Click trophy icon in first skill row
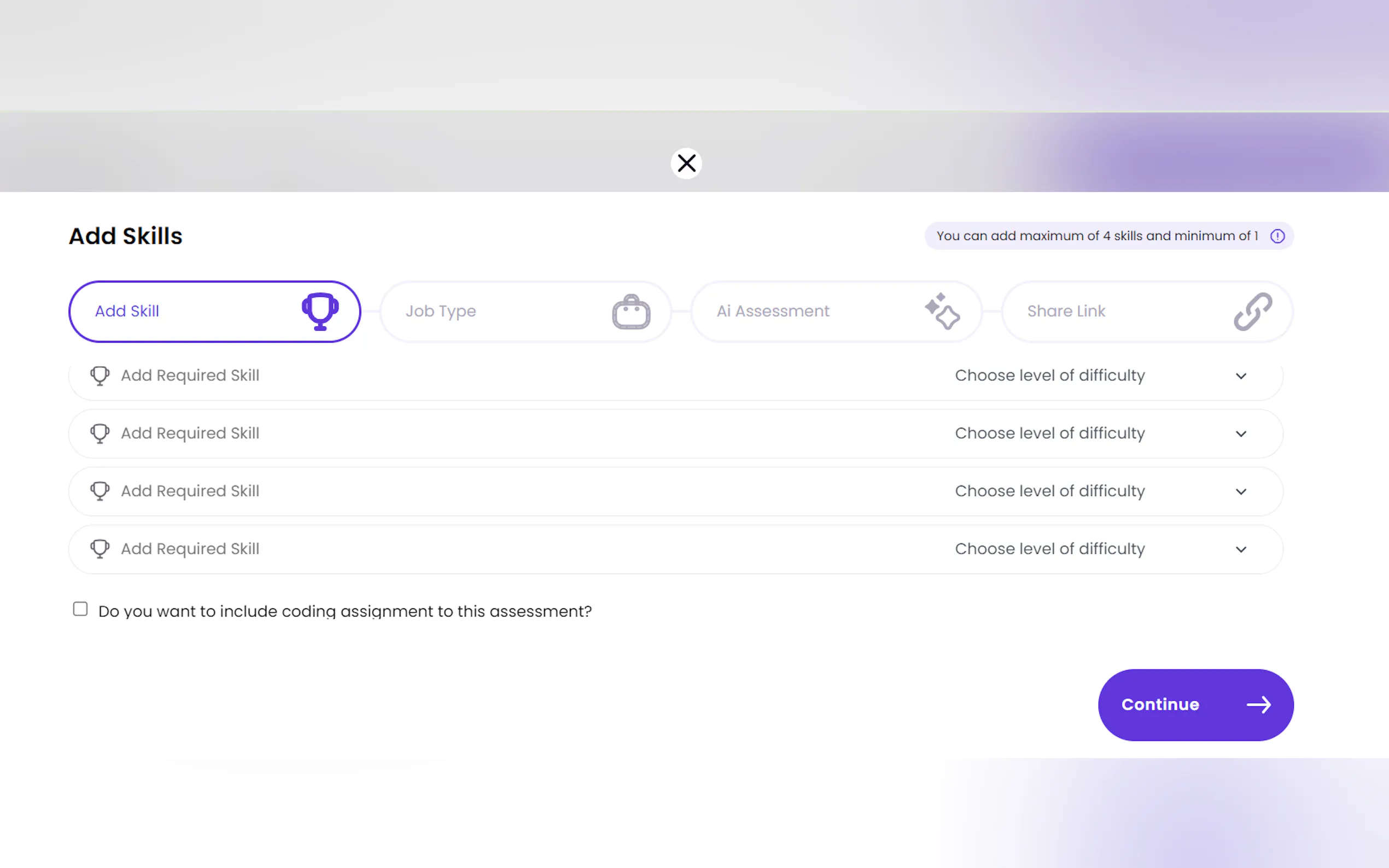Viewport: 1389px width, 868px height. click(x=100, y=376)
